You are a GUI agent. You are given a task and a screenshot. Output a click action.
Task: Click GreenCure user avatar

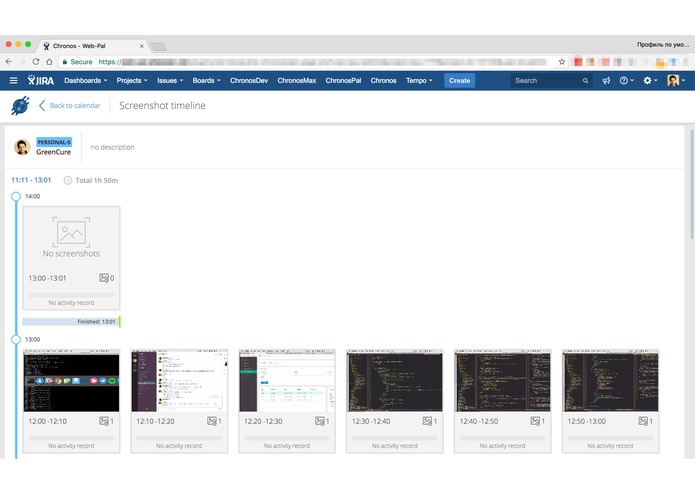22,147
